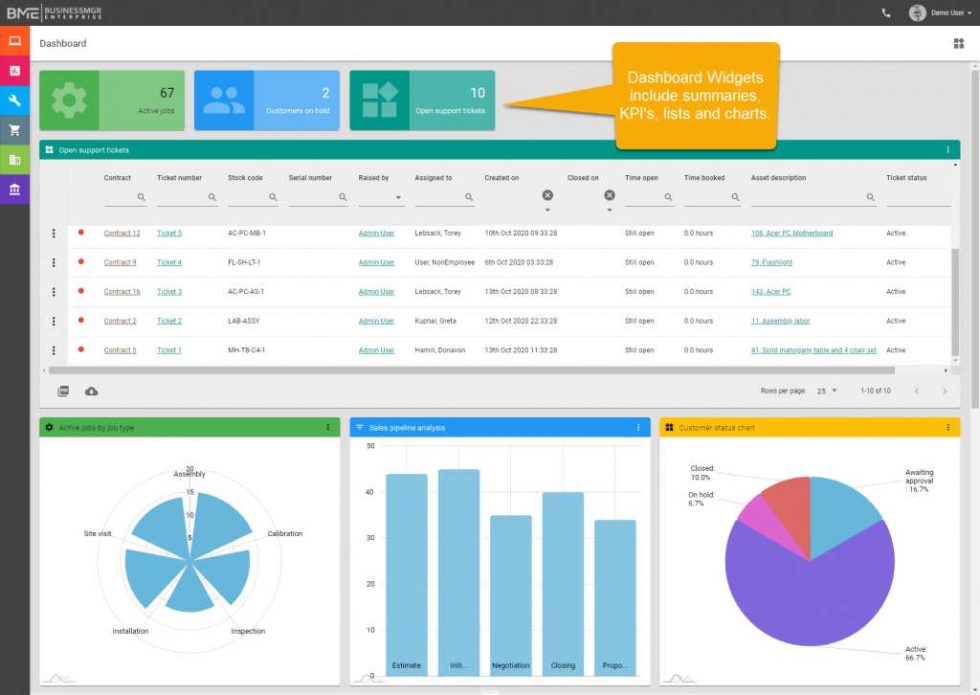Image resolution: width=980 pixels, height=695 pixels.
Task: Open the Ticket 2 link
Action: click(169, 321)
